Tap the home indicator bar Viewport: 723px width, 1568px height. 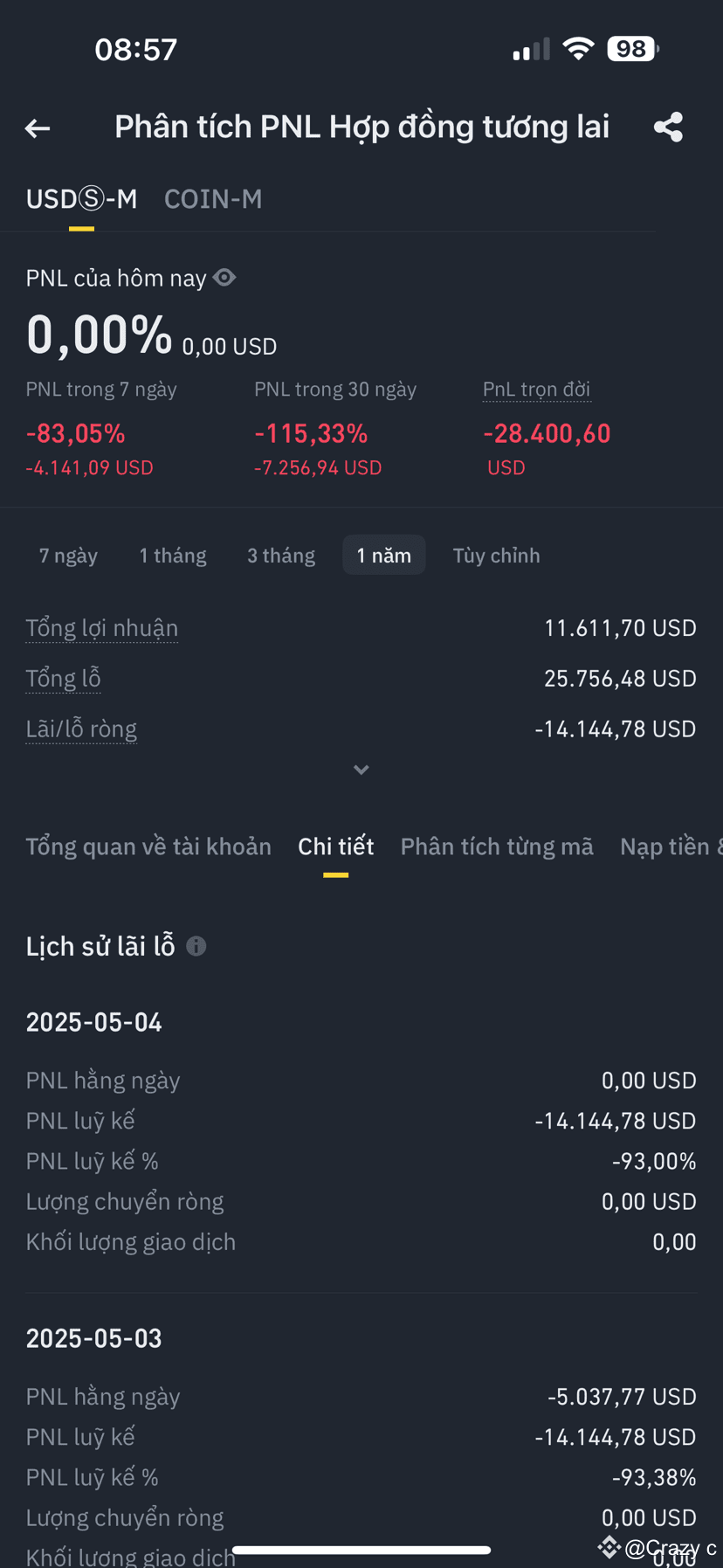361,1551
